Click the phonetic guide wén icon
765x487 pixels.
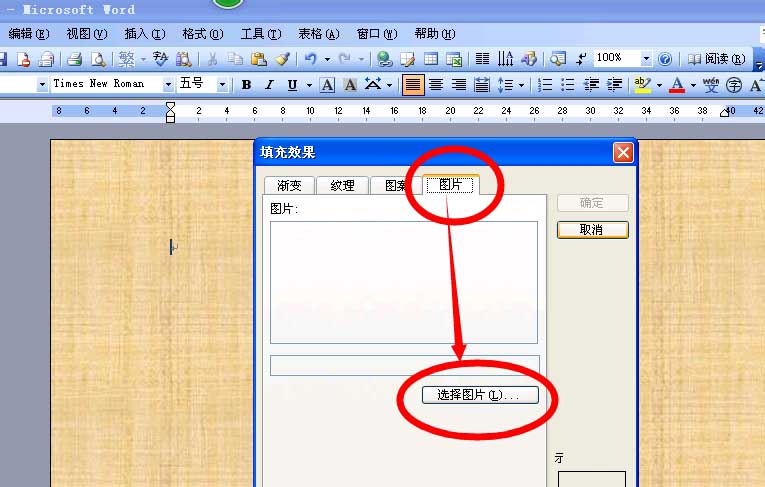tap(711, 85)
